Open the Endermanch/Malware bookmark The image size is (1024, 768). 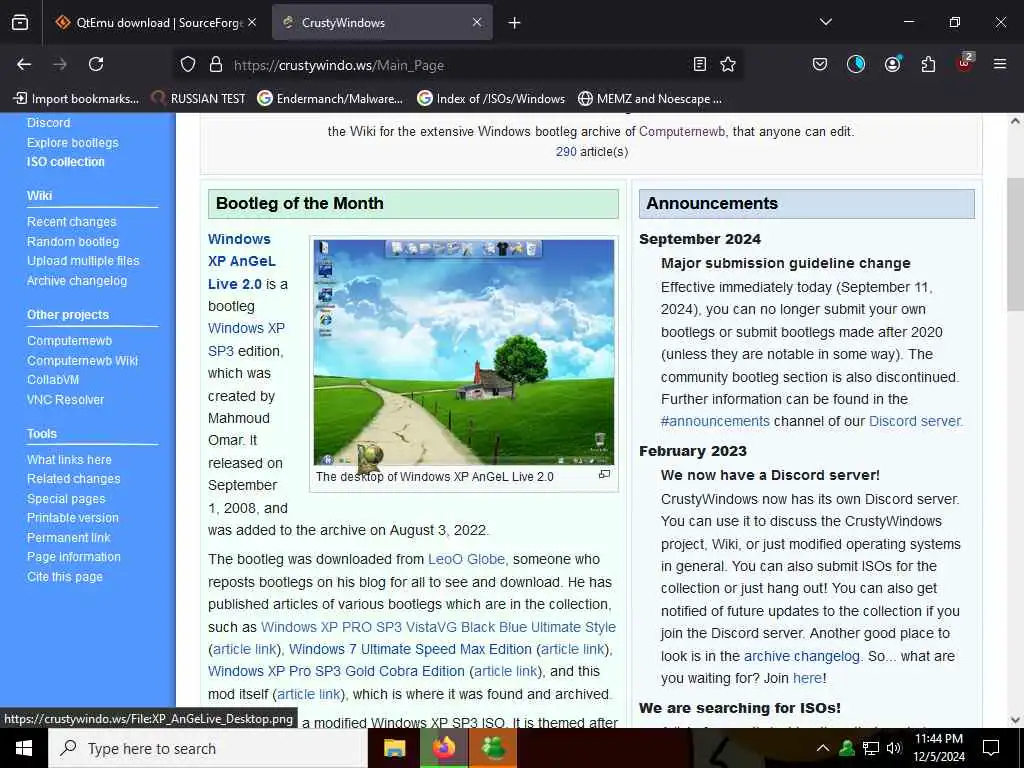(x=330, y=99)
